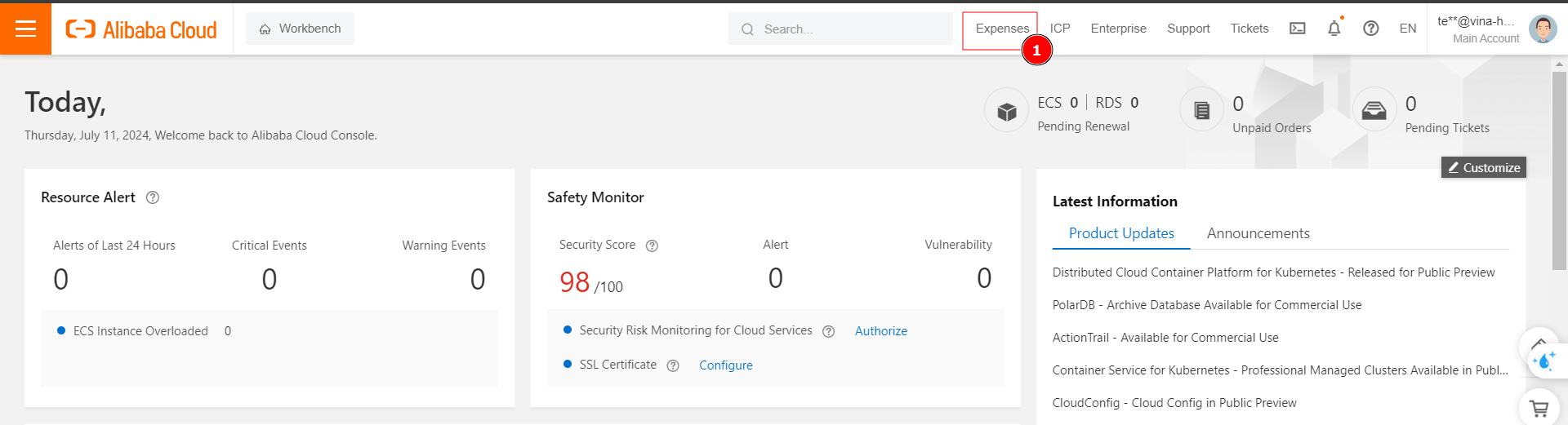Click into the Search input field
Viewport: 1568px width, 425px height.
[x=849, y=29]
